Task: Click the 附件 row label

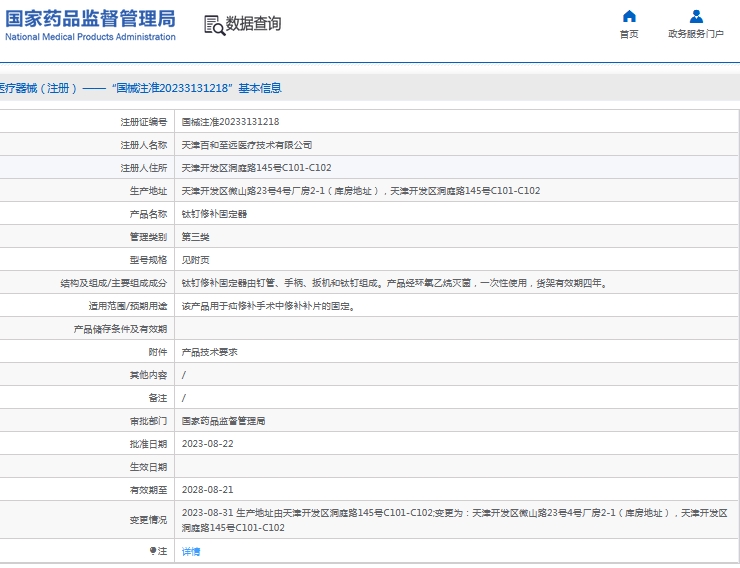Action: coord(158,352)
